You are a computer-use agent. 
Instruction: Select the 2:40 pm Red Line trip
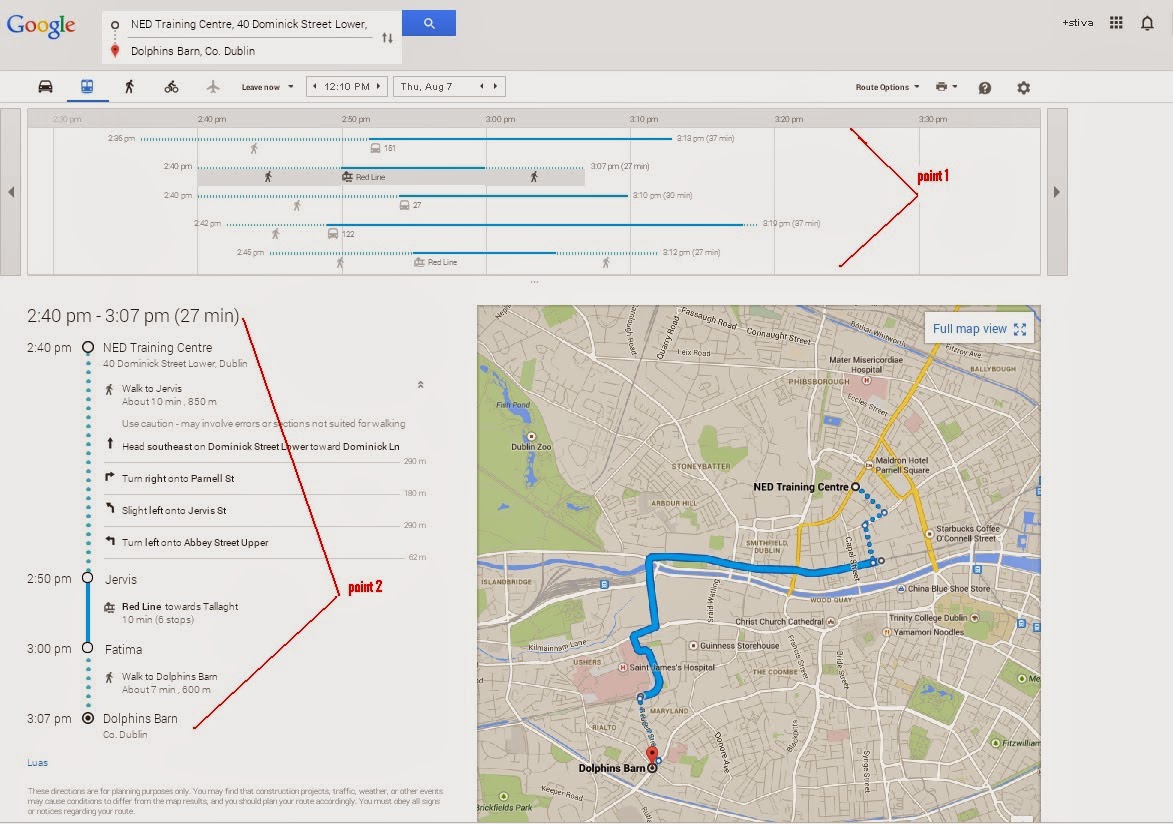click(390, 177)
